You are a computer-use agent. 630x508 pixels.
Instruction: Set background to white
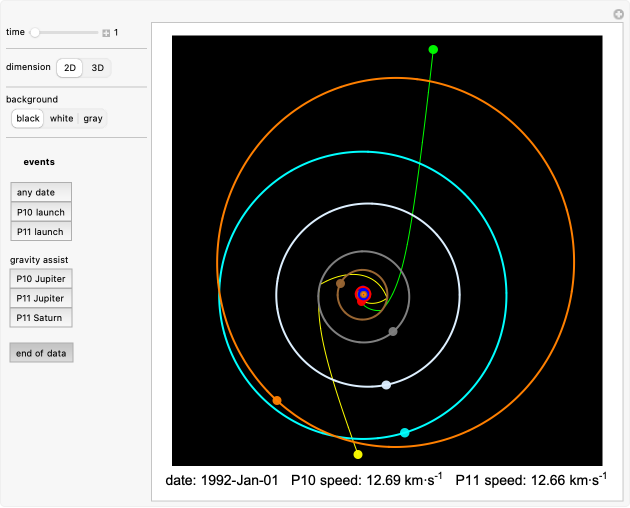pyautogui.click(x=61, y=118)
